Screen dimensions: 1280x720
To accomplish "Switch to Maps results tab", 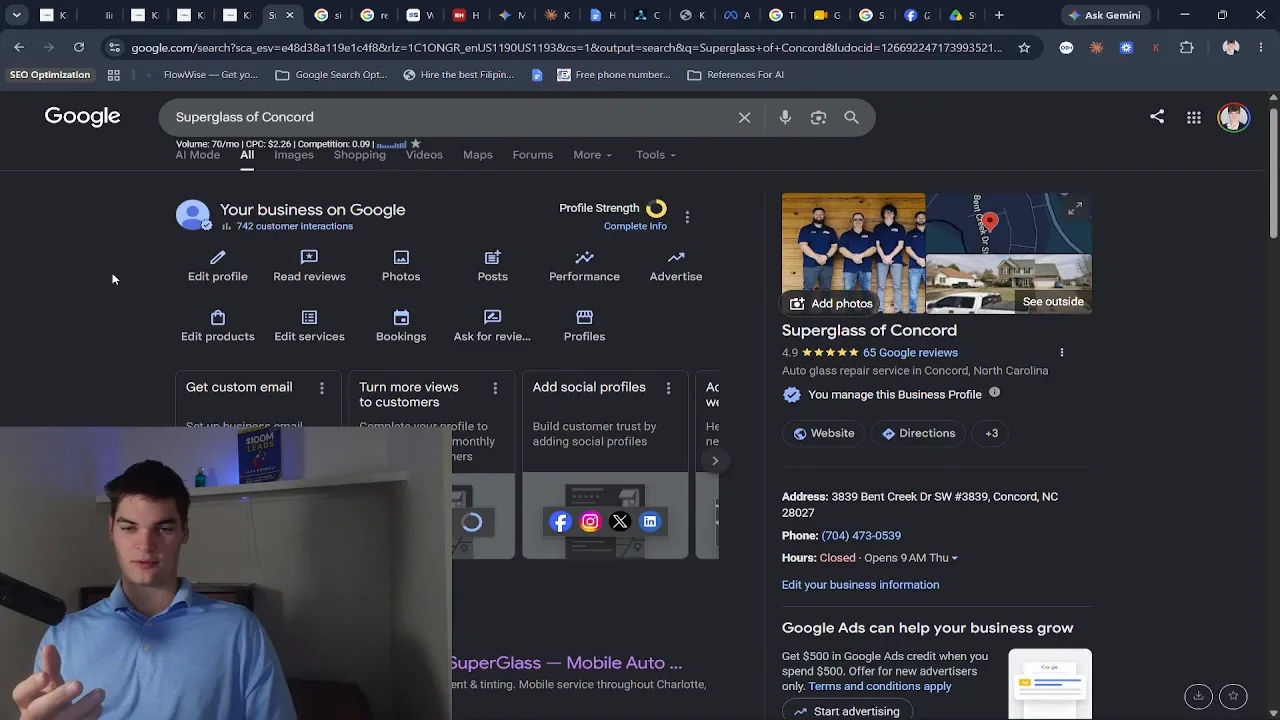I will (x=478, y=155).
